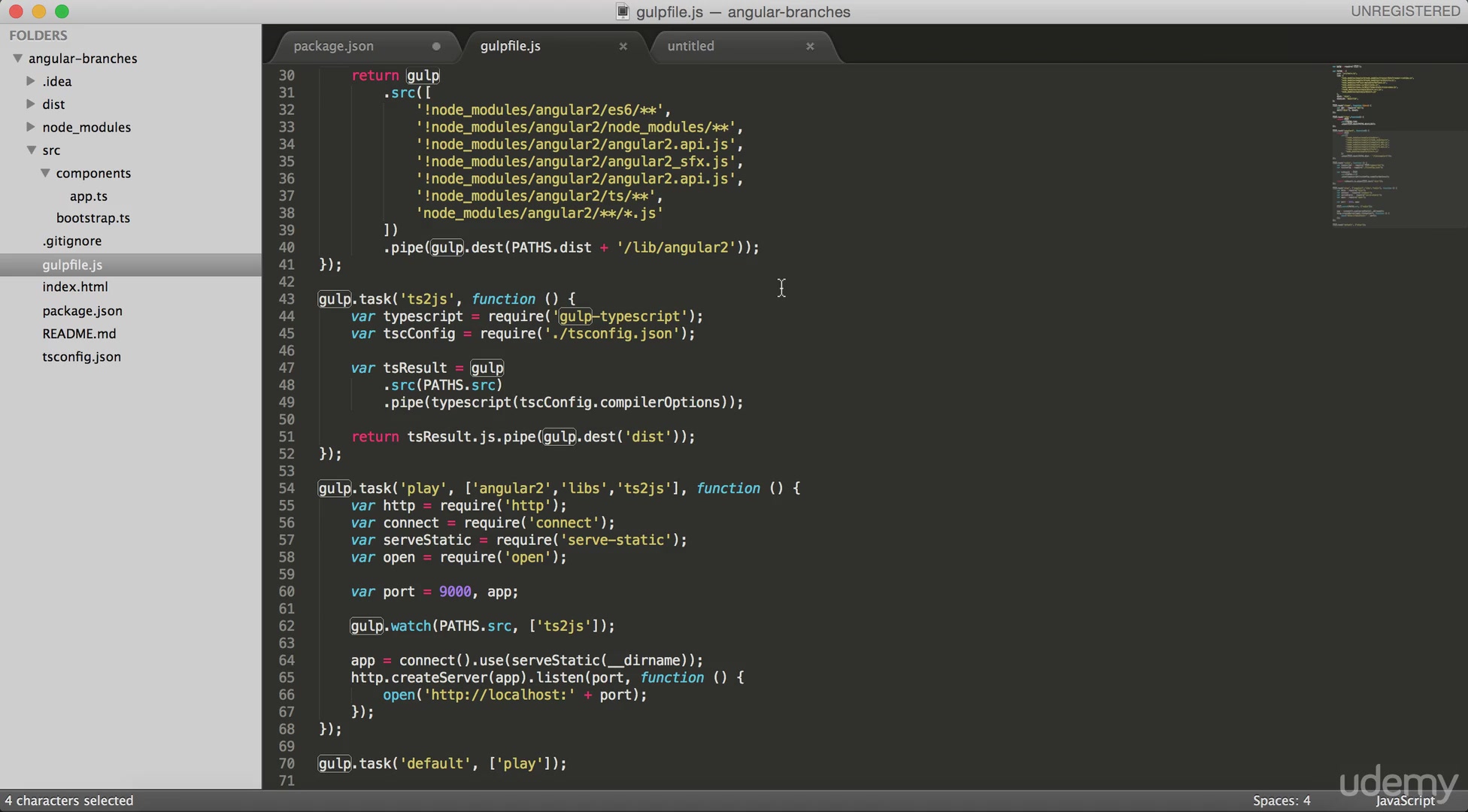Open bootstrap.ts in the sidebar

(93, 218)
